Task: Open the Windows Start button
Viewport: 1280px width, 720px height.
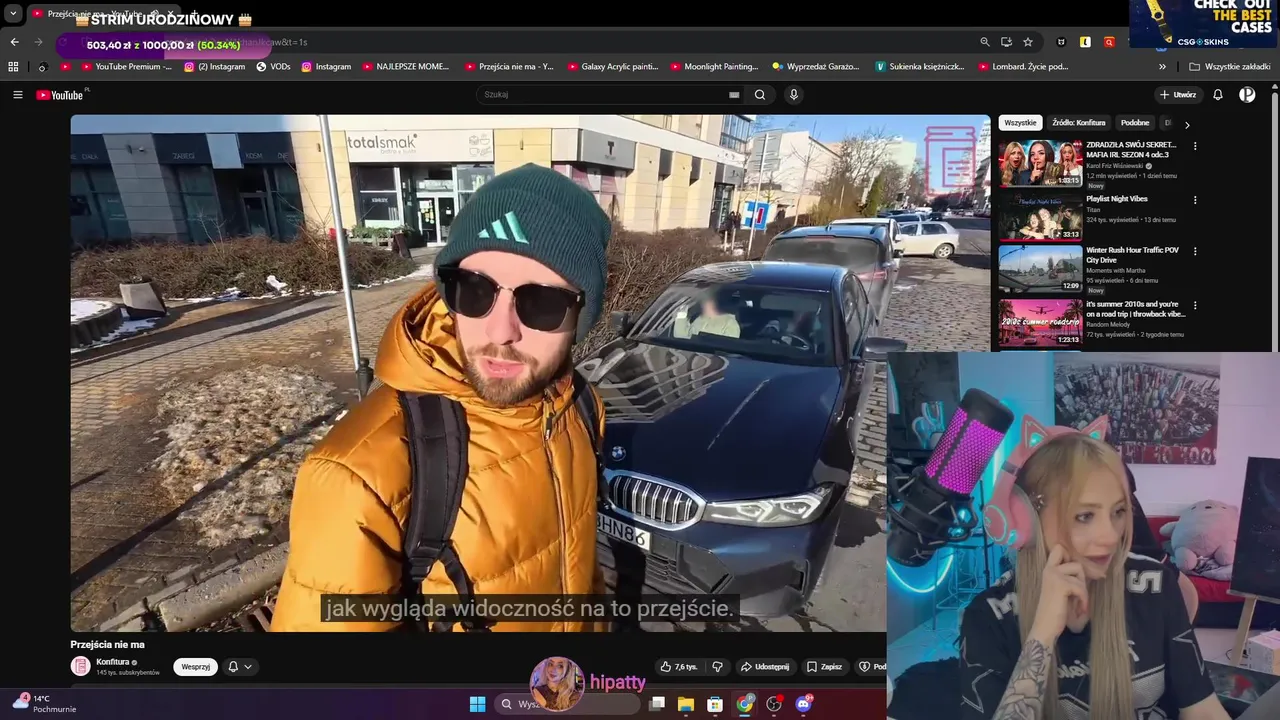Action: pos(477,704)
